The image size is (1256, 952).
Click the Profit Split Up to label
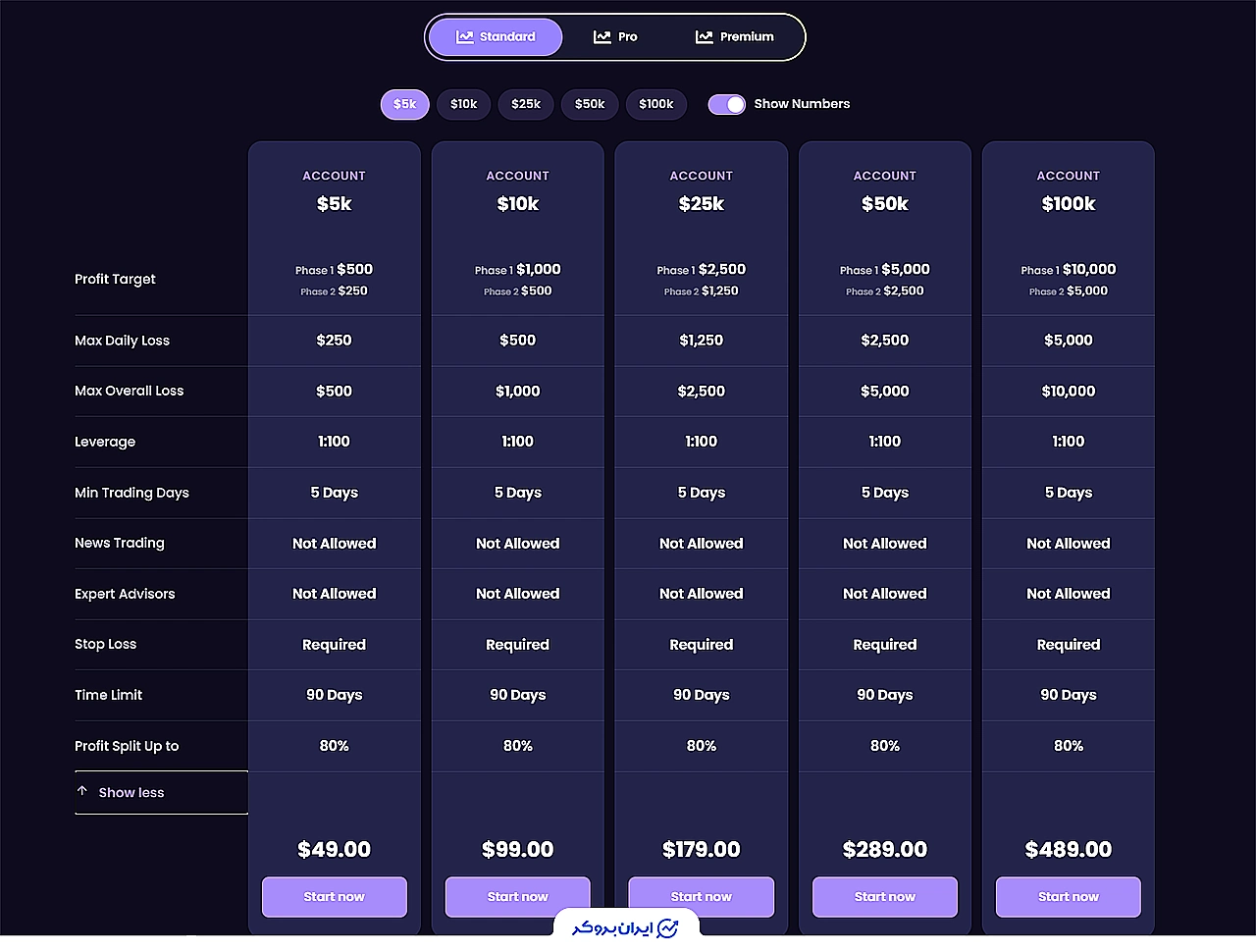[127, 746]
